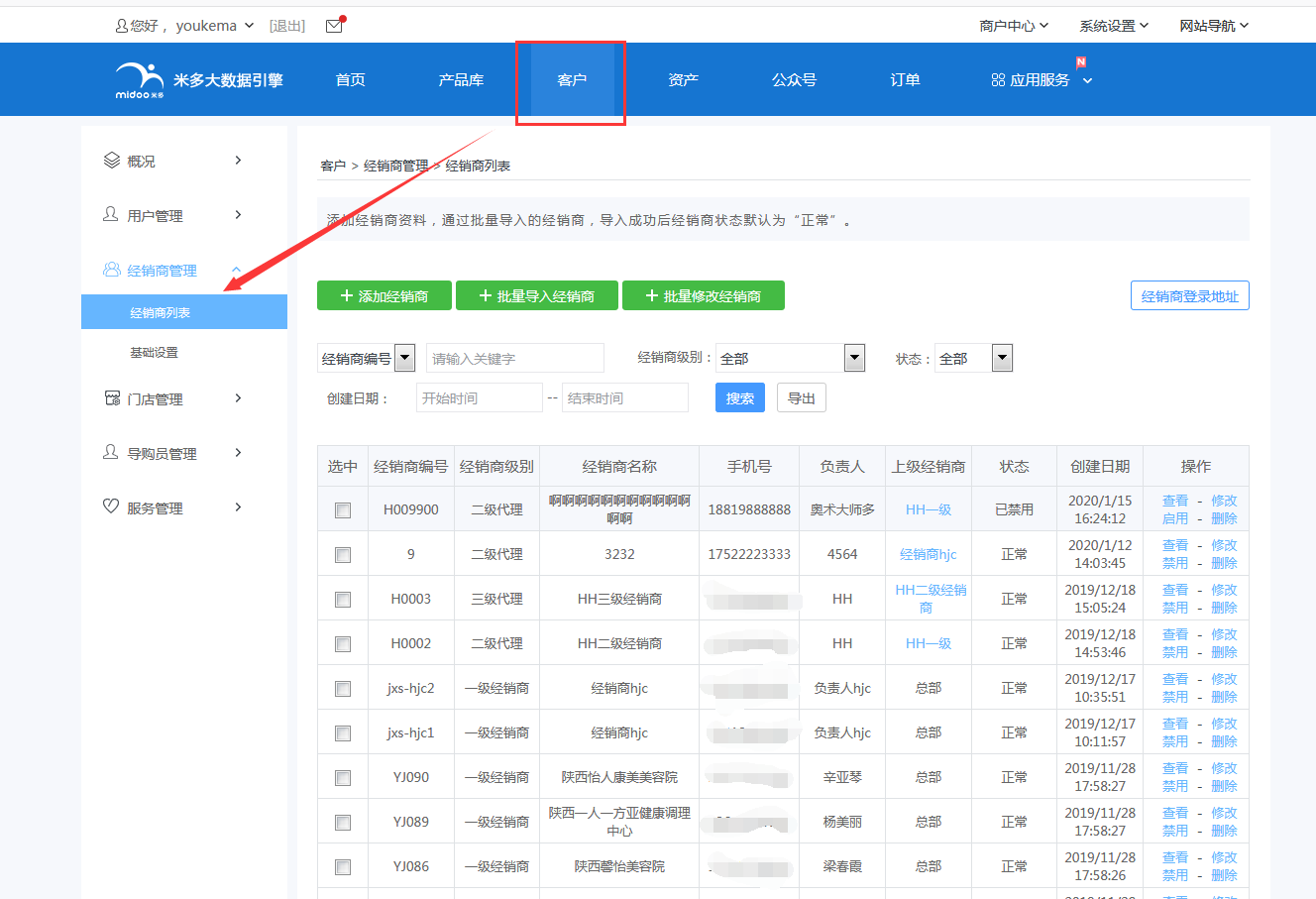The width and height of the screenshot is (1316, 899).
Task: Check the box for row jxs-hjc1
Action: [343, 733]
